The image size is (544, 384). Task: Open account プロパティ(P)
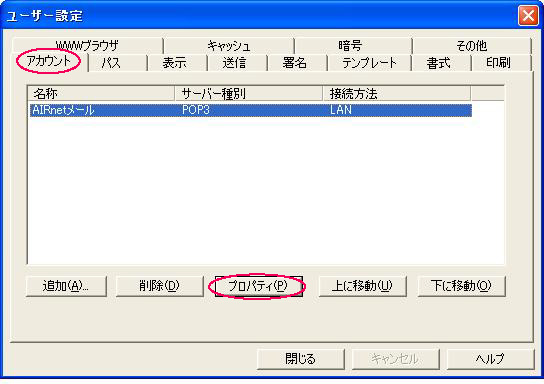(258, 286)
